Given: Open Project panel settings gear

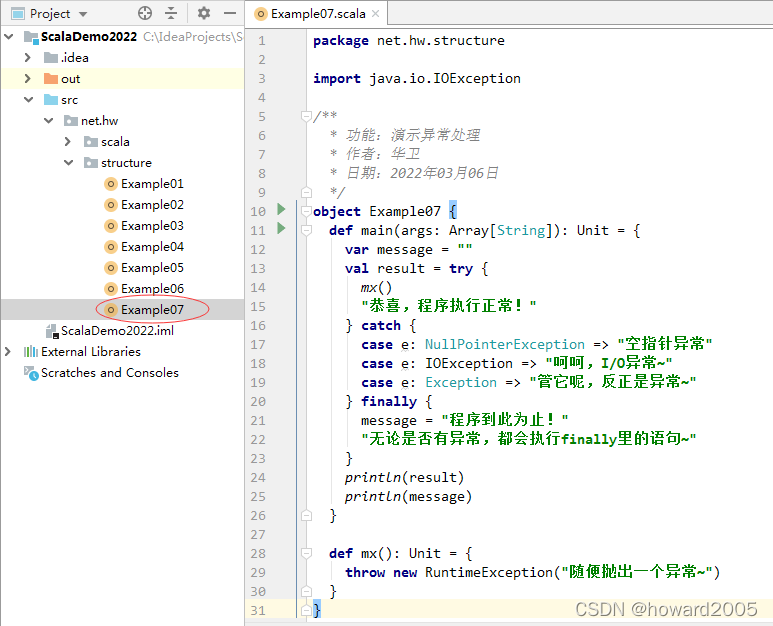Looking at the screenshot, I should pos(204,13).
